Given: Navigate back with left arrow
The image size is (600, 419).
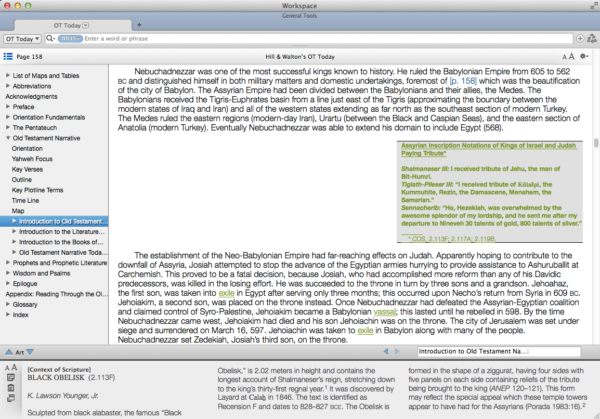Looking at the screenshot, I should (386, 351).
